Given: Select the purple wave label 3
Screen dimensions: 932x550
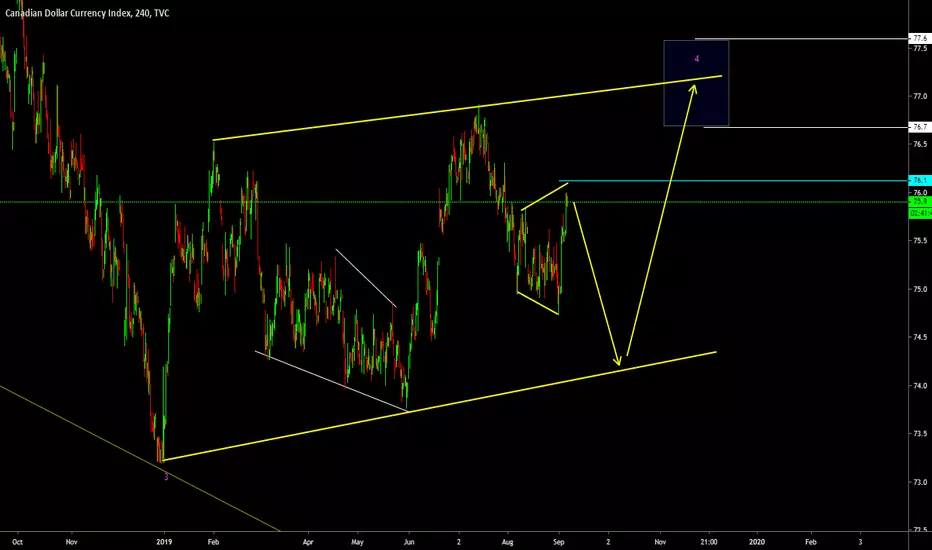Looking at the screenshot, I should click(166, 477).
